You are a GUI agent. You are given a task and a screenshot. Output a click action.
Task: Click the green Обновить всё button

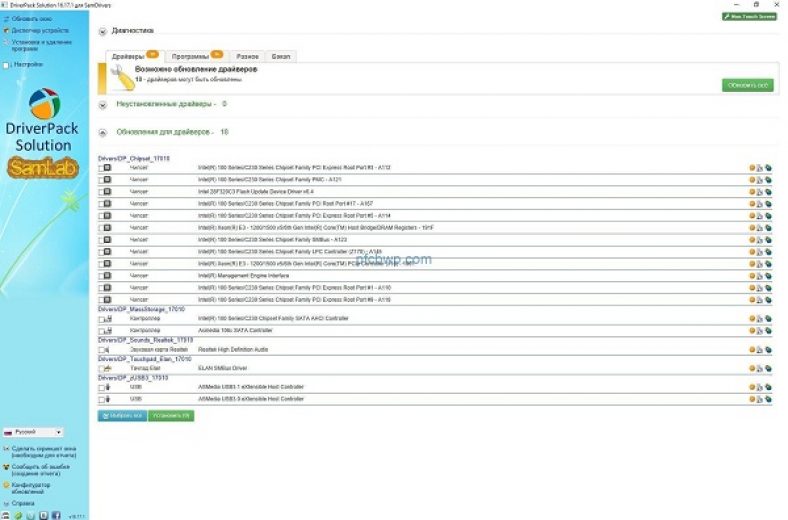point(748,85)
